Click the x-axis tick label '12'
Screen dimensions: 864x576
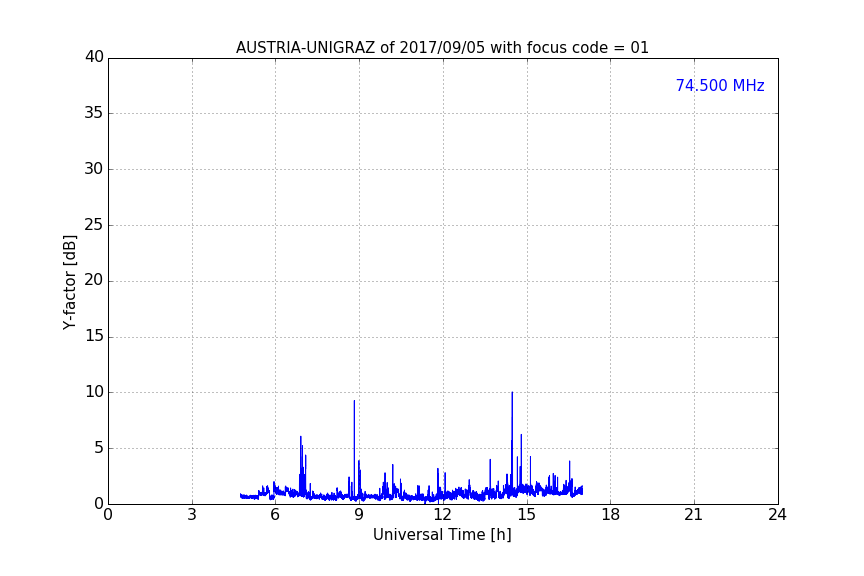pyautogui.click(x=442, y=515)
